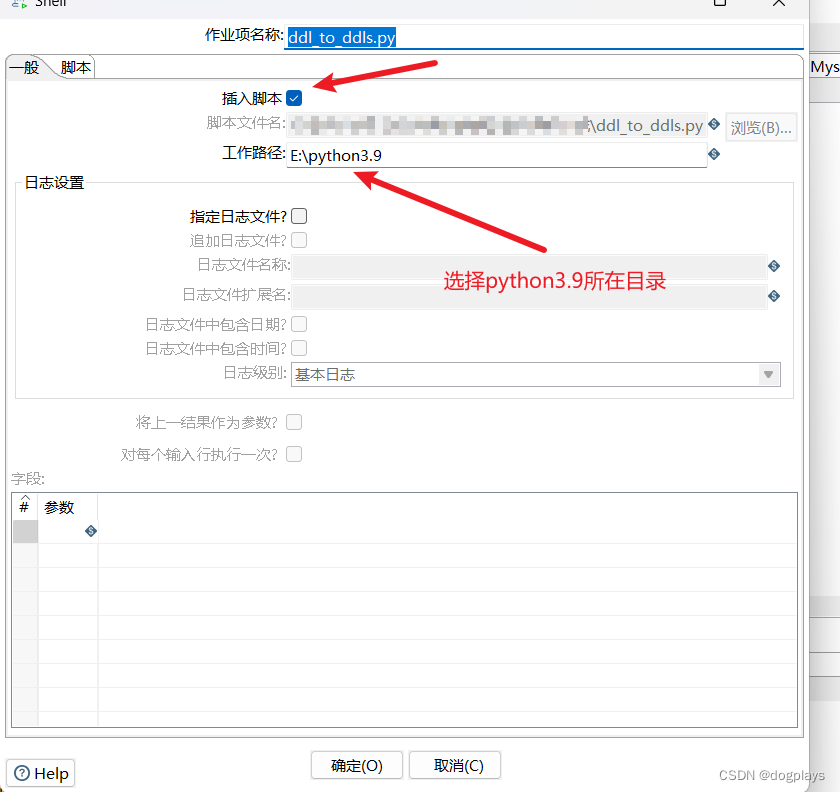Click variable icon beside 日志文件扩展名 field

coord(773,296)
